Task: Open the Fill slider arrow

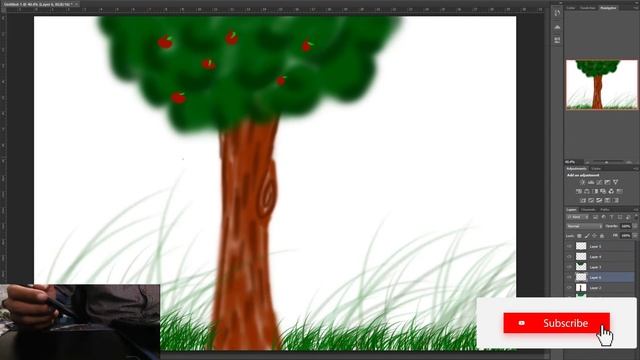Action: pos(635,236)
